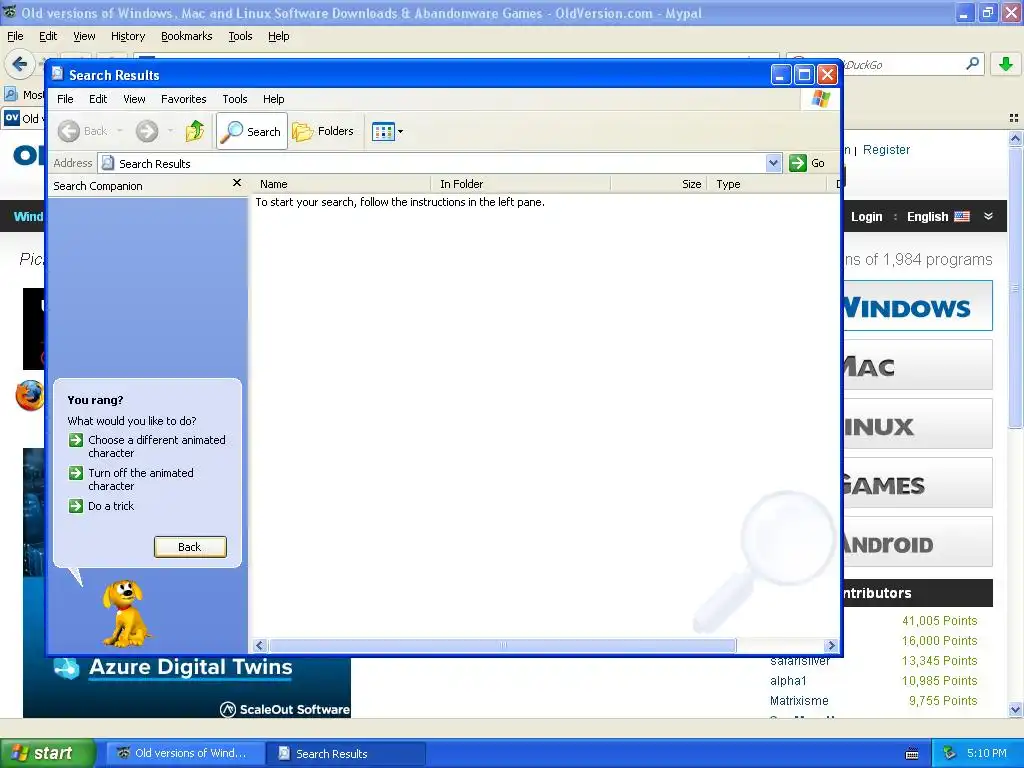Switch to Search Results taskbar item
The image size is (1024, 768).
coord(346,754)
